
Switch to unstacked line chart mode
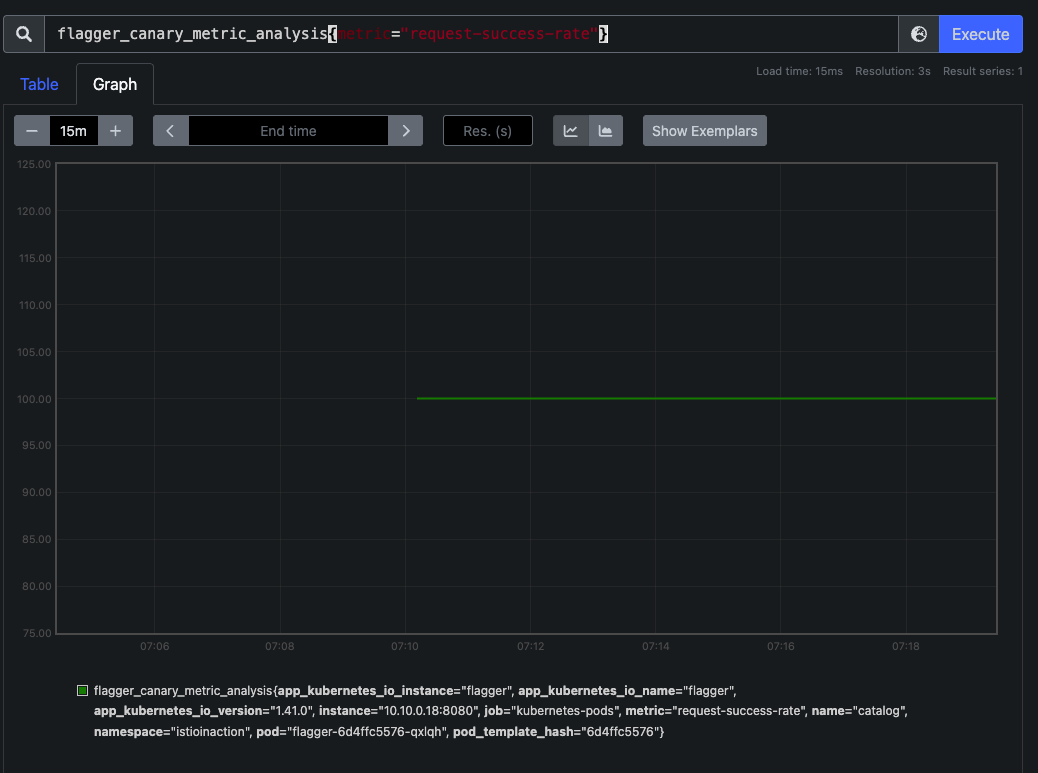571,130
